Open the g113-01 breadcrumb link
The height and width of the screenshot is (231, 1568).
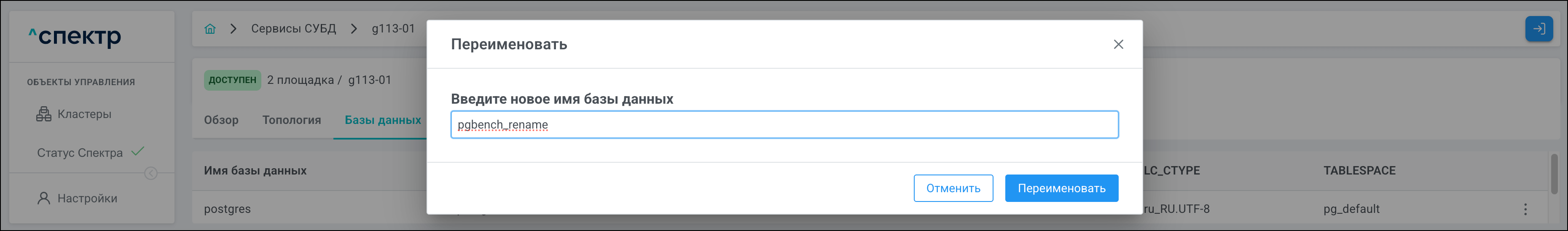[393, 29]
